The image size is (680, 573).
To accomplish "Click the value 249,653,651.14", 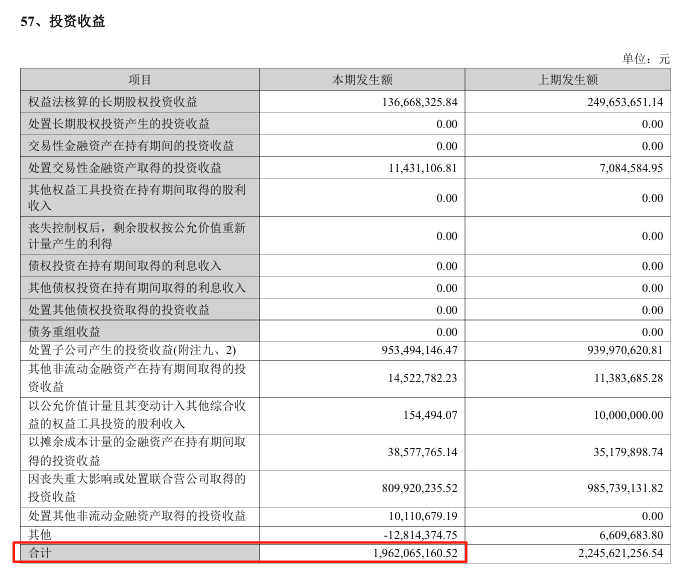I will click(x=625, y=102).
